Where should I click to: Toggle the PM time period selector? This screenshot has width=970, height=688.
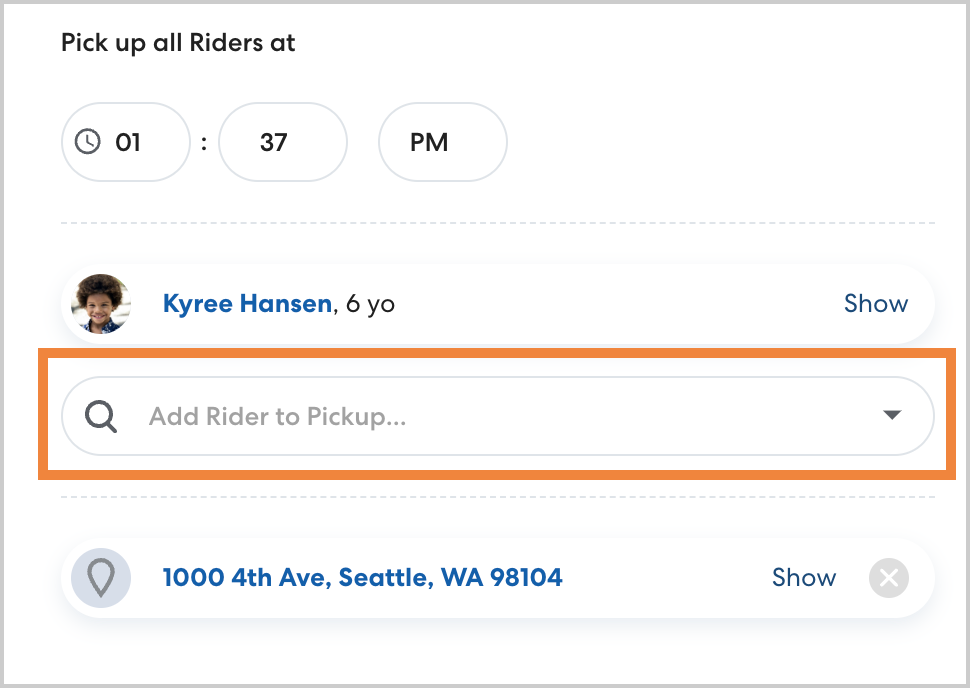(442, 142)
